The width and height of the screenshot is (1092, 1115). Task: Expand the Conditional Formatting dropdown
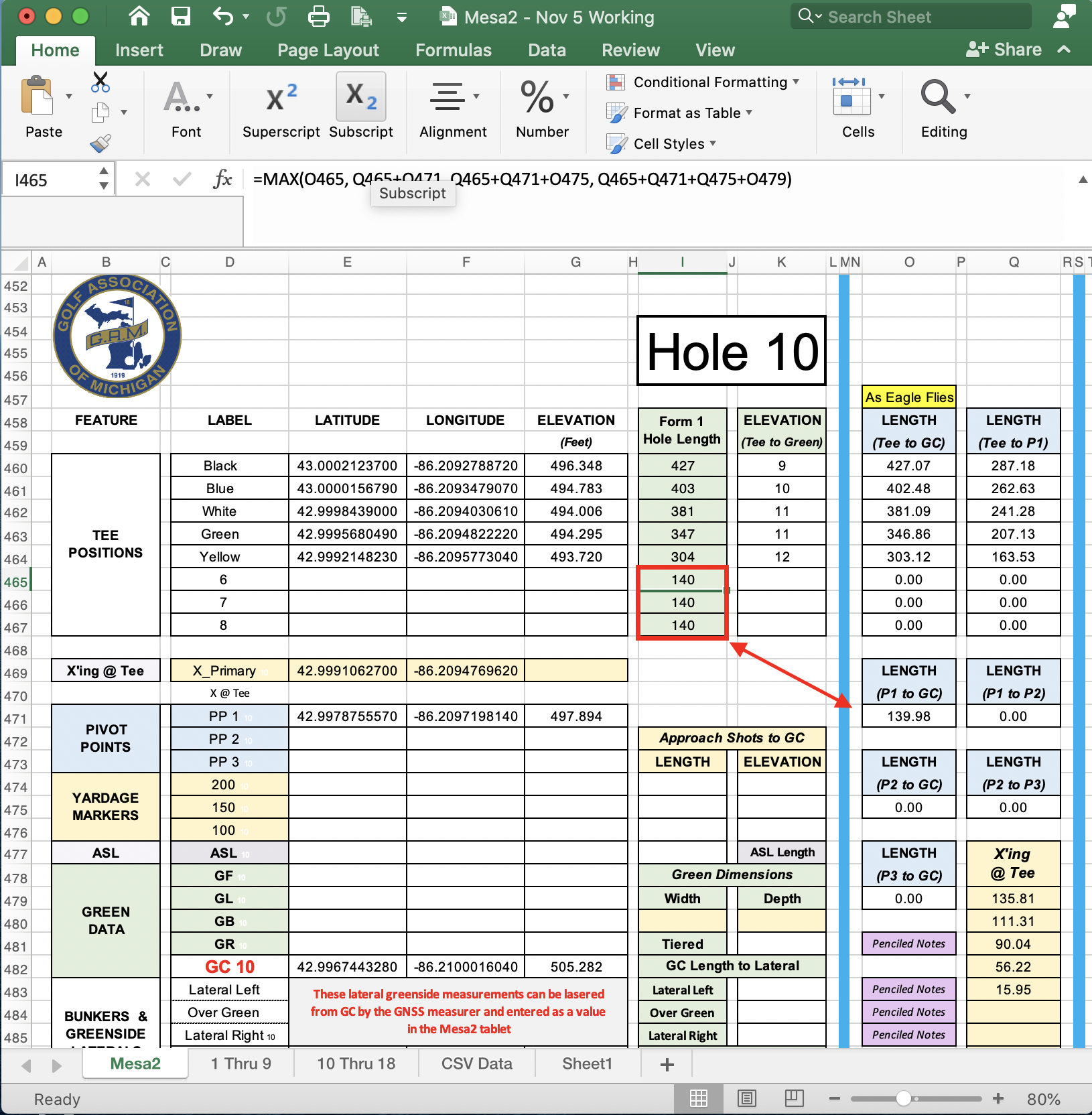coord(797,82)
